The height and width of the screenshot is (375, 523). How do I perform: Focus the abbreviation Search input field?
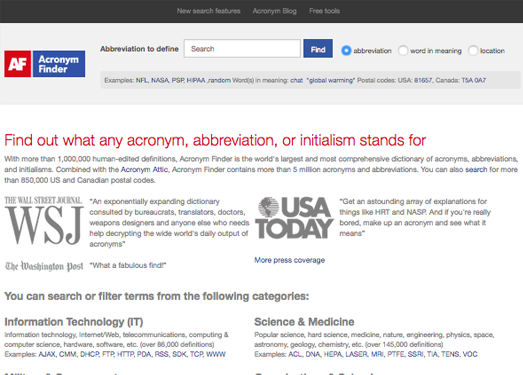click(x=242, y=49)
